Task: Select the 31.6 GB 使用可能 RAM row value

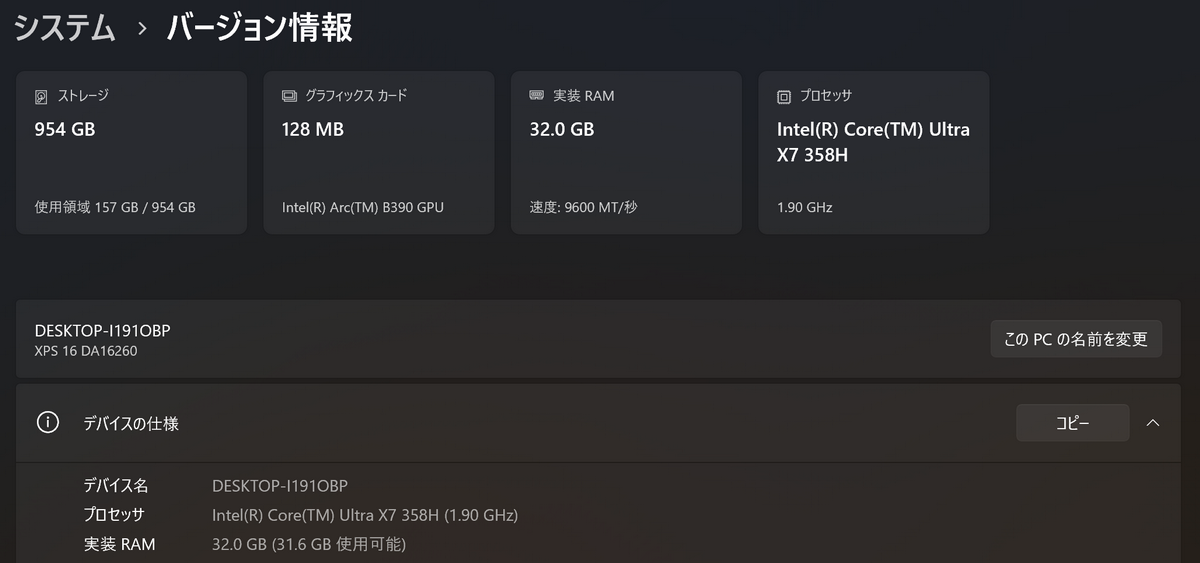Action: 309,545
